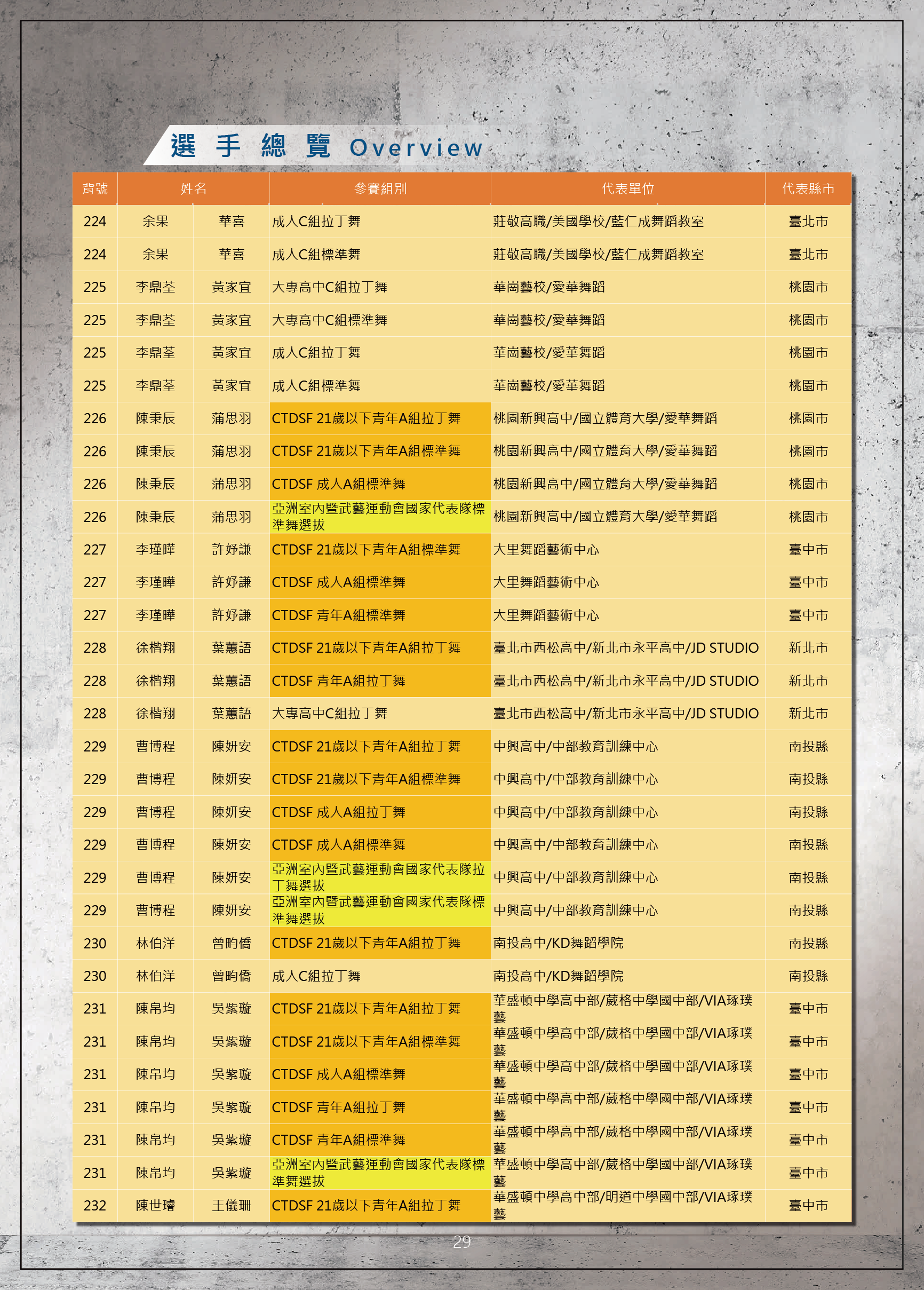Select CTDSF 21歲以下青年A組拉丁舞 for couple 226

(380, 418)
